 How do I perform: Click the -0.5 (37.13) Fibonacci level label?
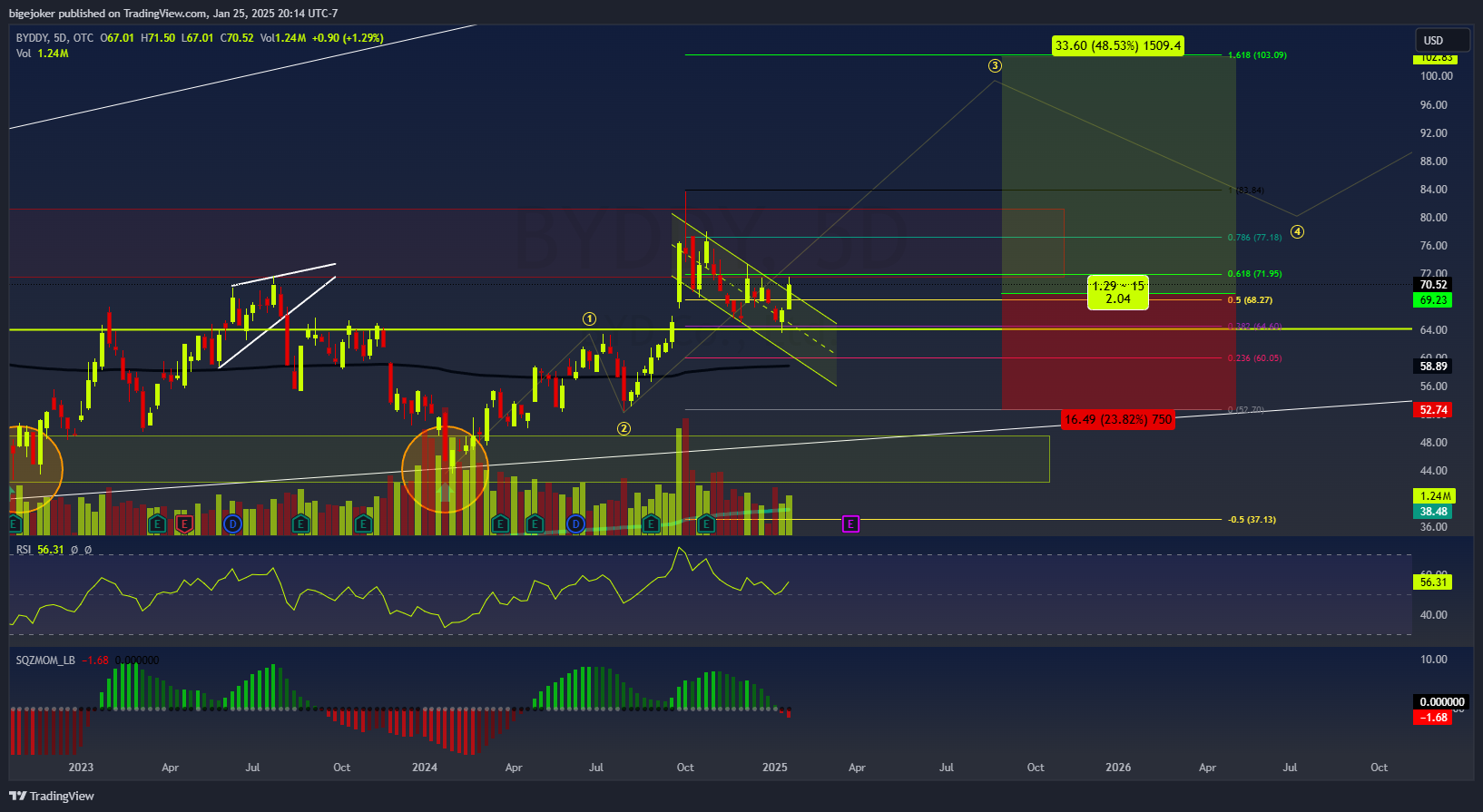point(1252,520)
